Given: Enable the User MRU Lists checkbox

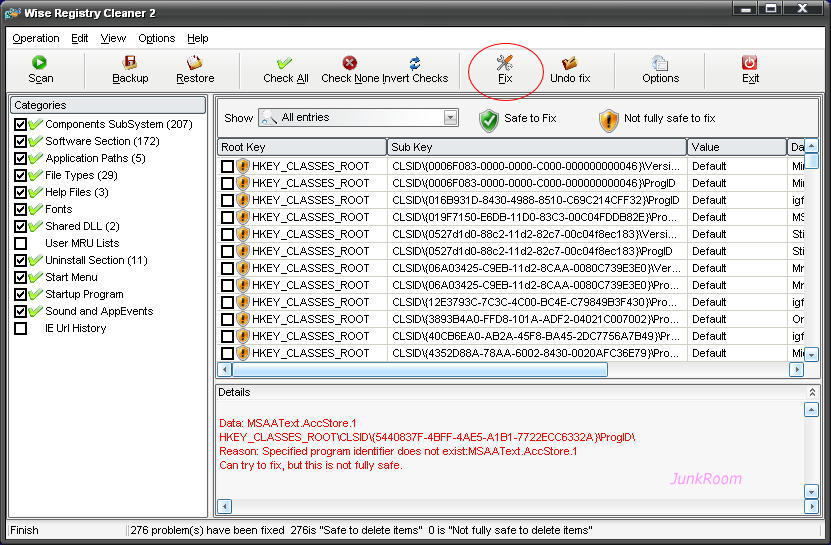Looking at the screenshot, I should [20, 243].
